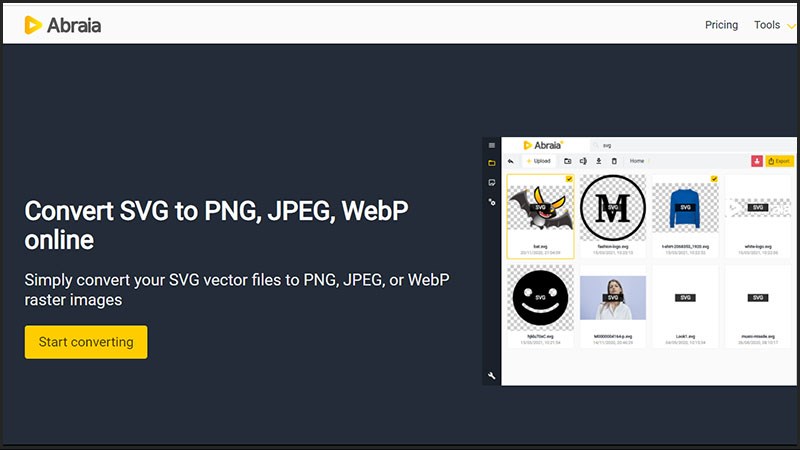Open the wrench settings icon in the sidebar
800x450 pixels.
click(x=492, y=376)
